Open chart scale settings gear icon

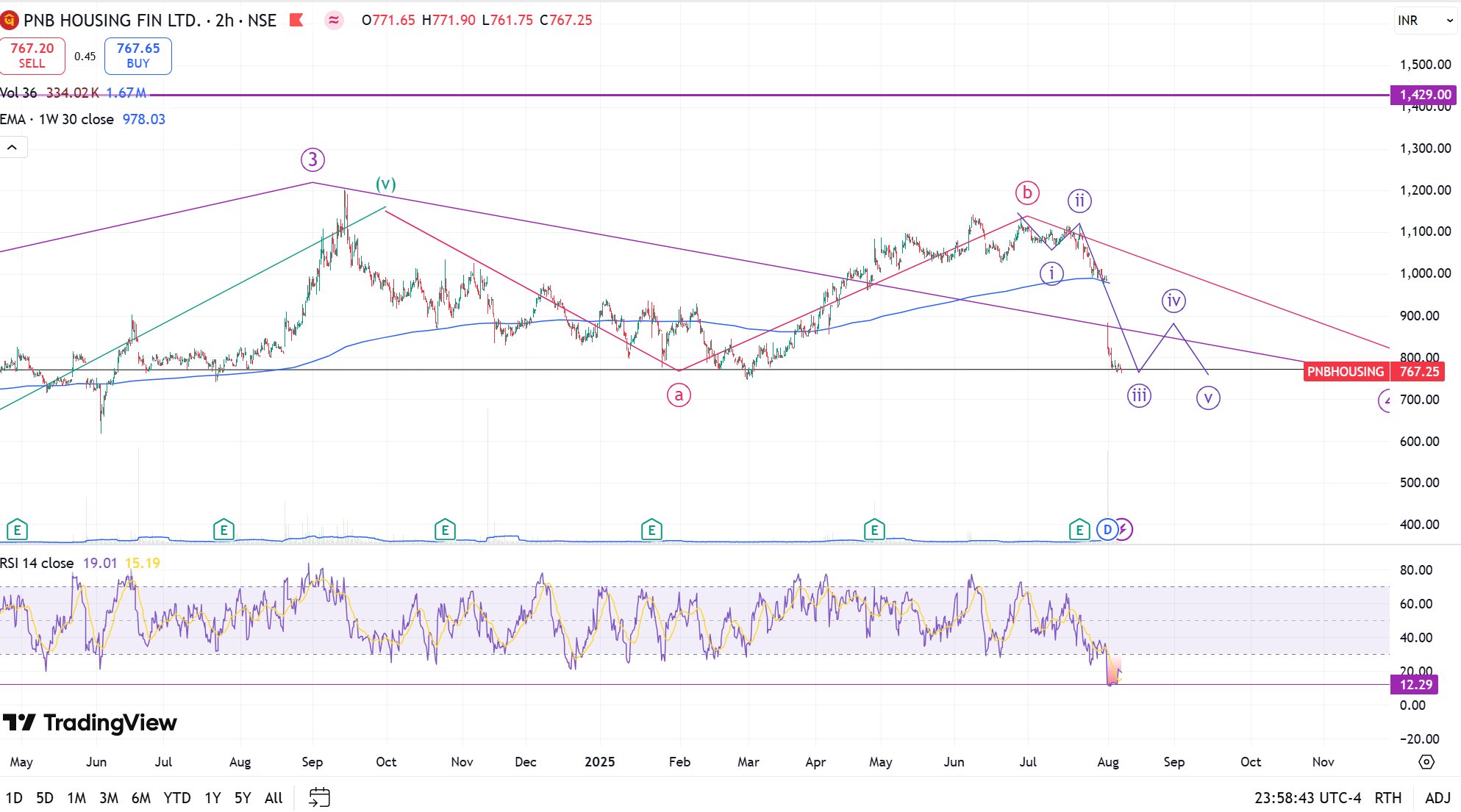1426,762
